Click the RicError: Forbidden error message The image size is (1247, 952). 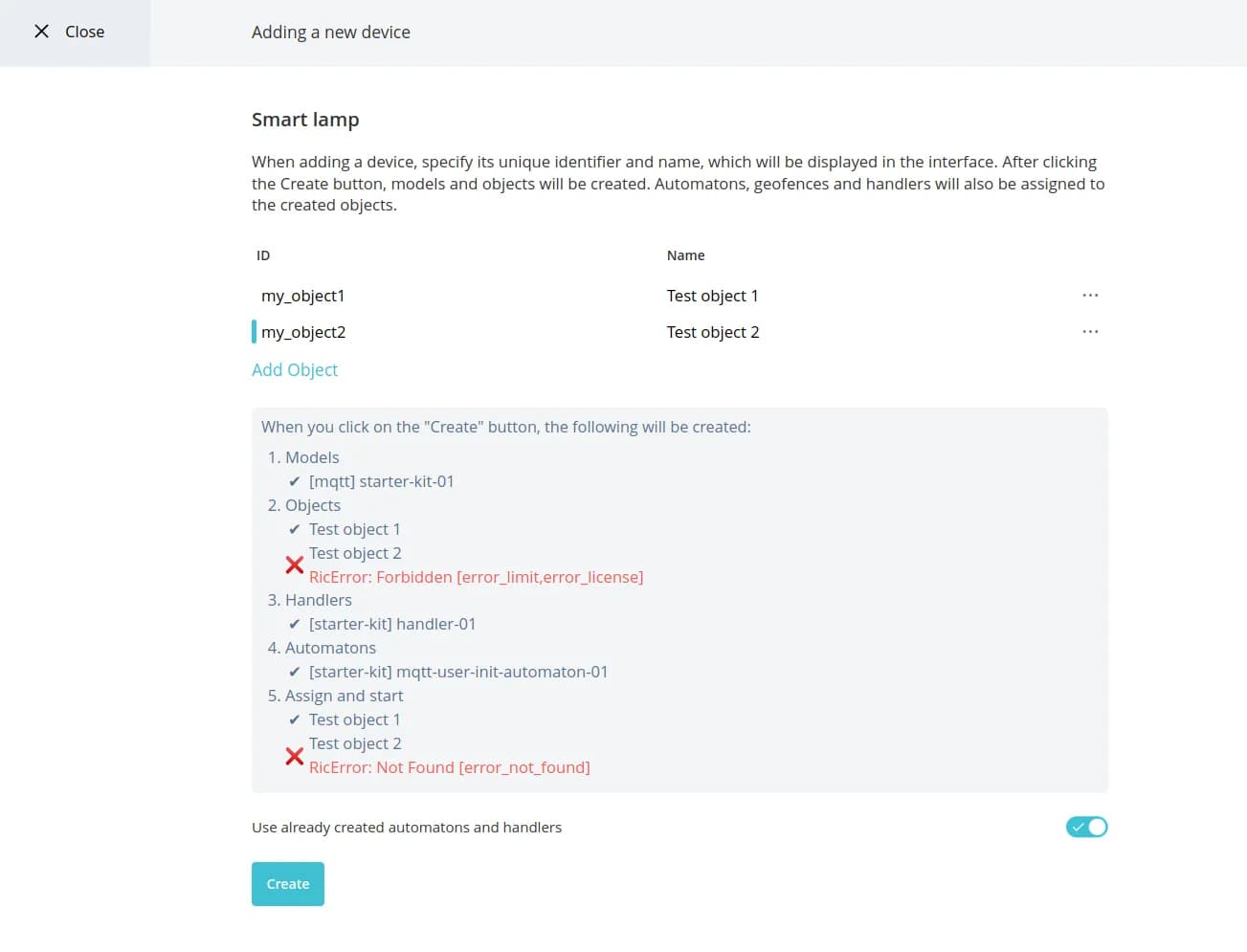click(476, 578)
